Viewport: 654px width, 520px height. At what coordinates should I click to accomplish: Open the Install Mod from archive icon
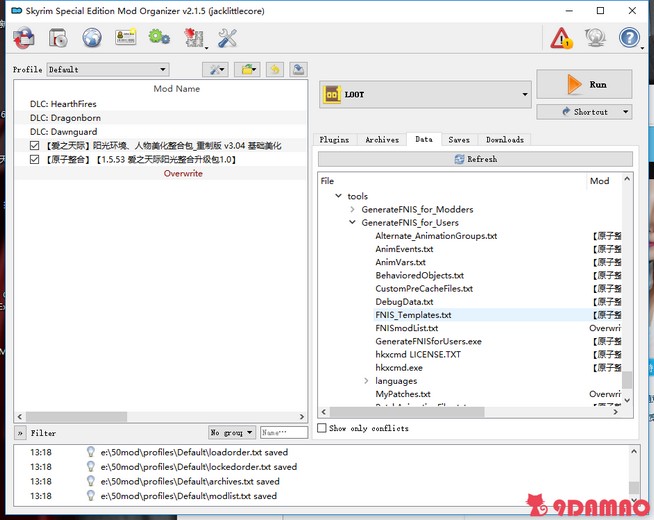58,38
